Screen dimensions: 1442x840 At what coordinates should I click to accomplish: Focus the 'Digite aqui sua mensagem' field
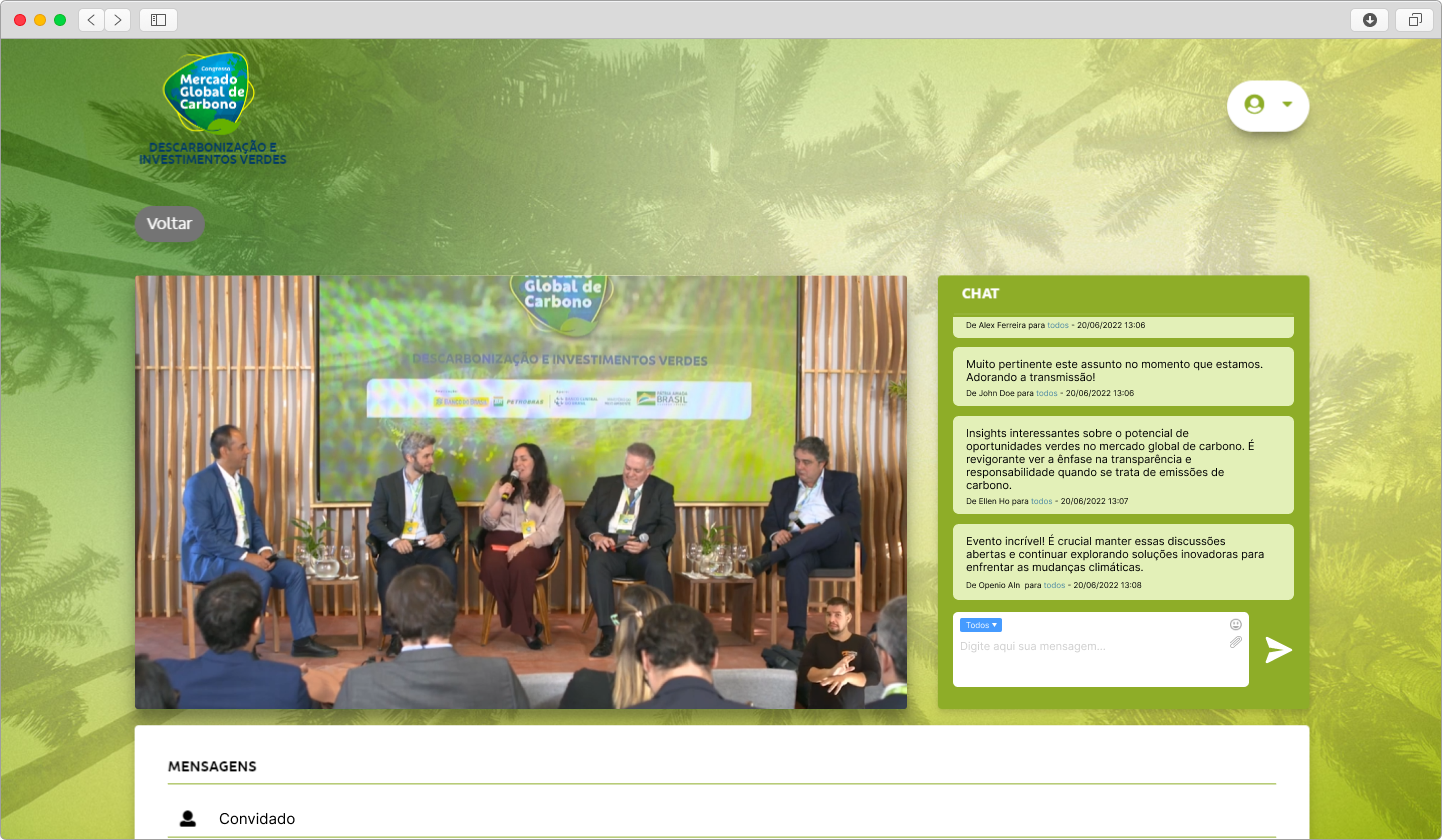point(1090,656)
